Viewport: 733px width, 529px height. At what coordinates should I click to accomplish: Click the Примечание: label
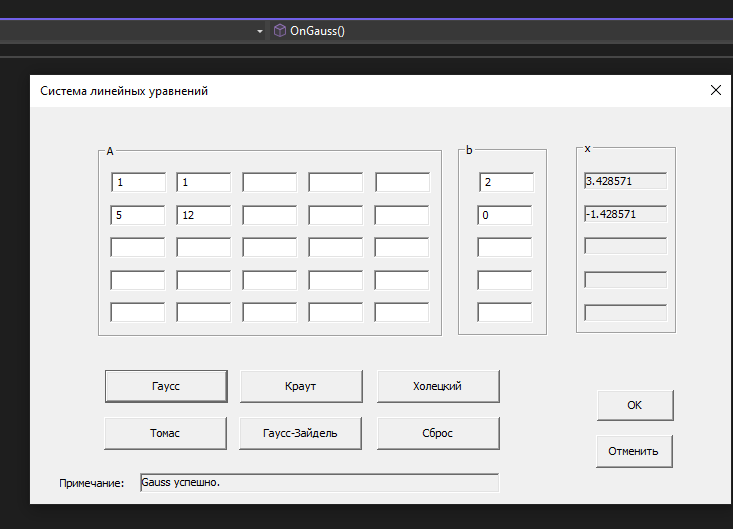[x=92, y=483]
